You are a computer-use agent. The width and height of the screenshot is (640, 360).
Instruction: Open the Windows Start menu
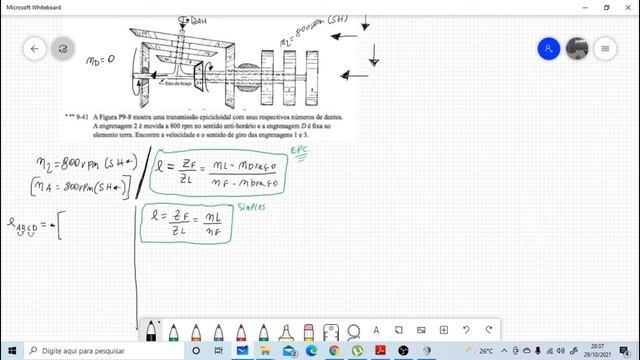coord(12,351)
